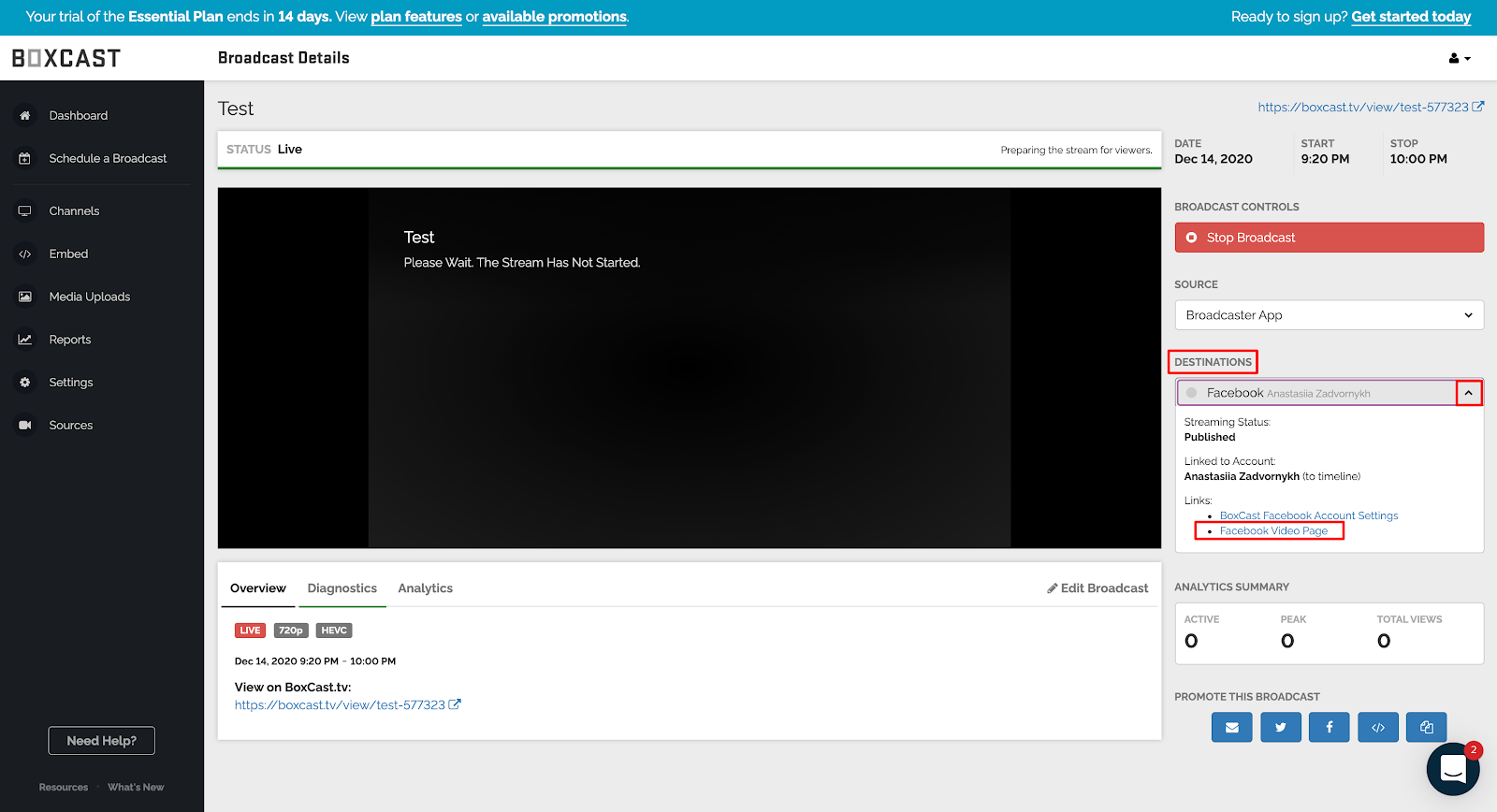Click the Resources footer link
Image resolution: width=1497 pixels, height=812 pixels.
64,788
